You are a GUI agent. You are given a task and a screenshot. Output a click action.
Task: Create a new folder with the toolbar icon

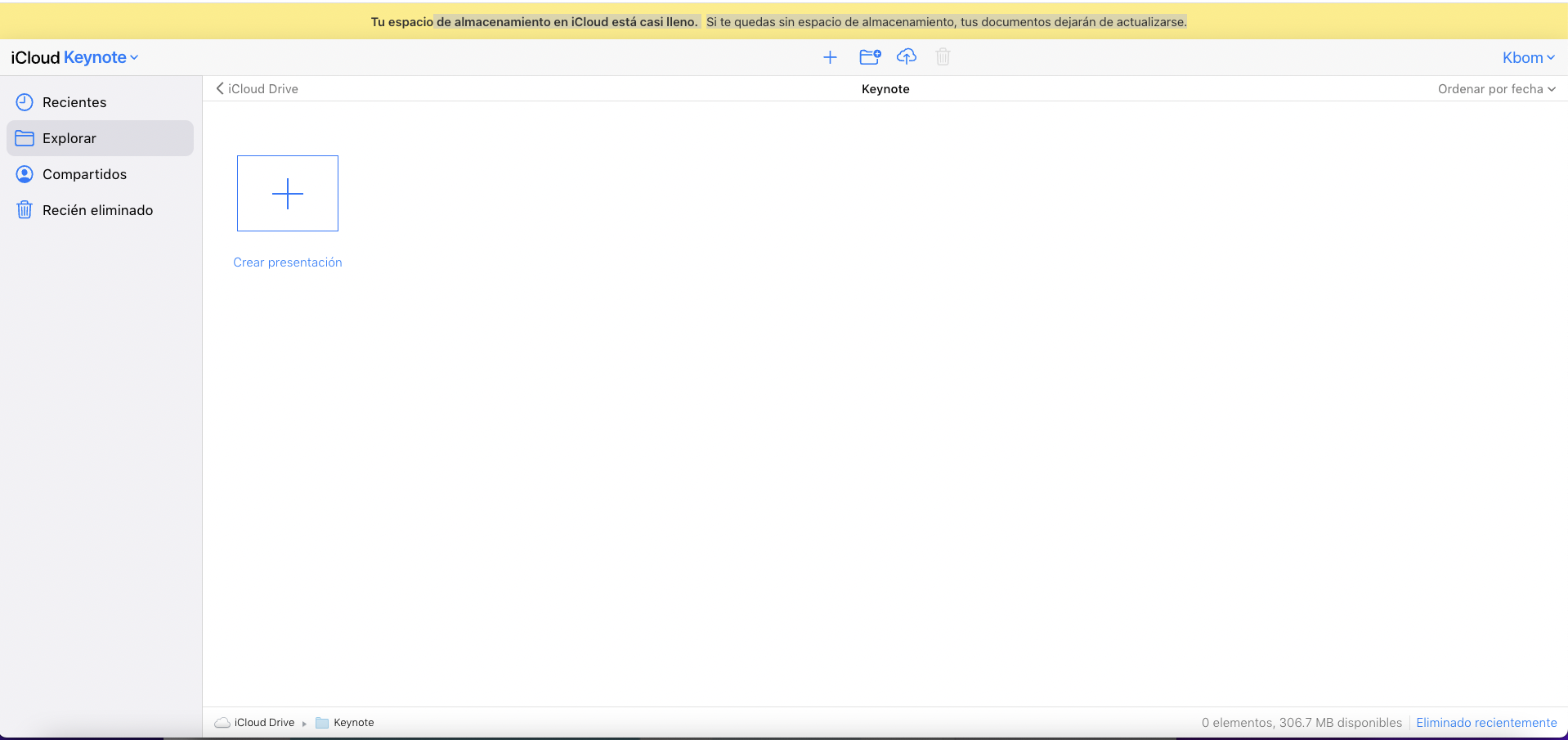tap(870, 56)
